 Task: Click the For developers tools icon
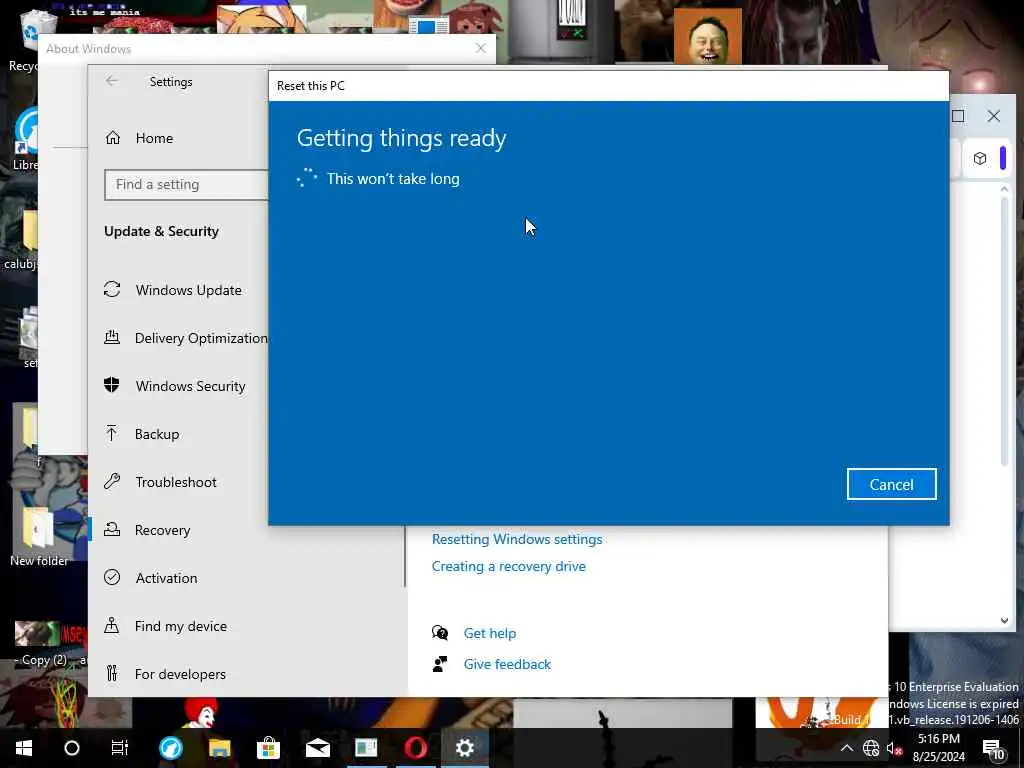pyautogui.click(x=112, y=673)
